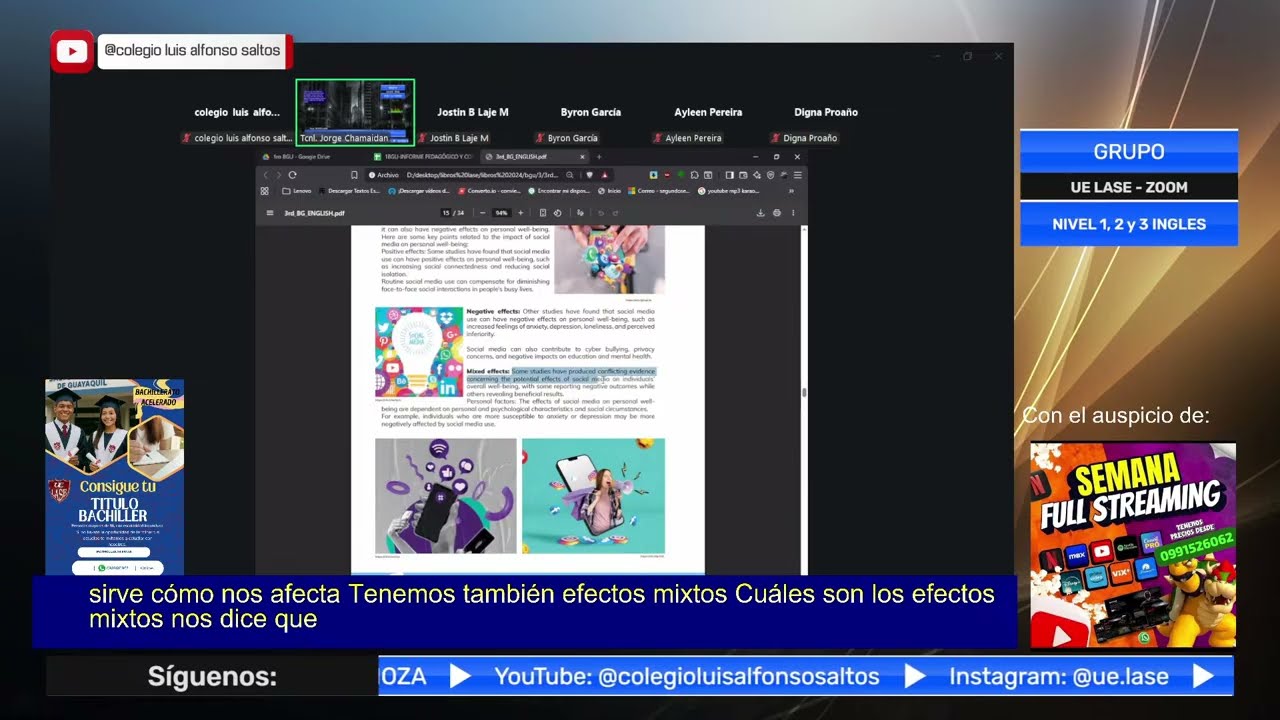Click the PDF vertical scrollbar thumb
The image size is (1280, 720).
tap(804, 392)
